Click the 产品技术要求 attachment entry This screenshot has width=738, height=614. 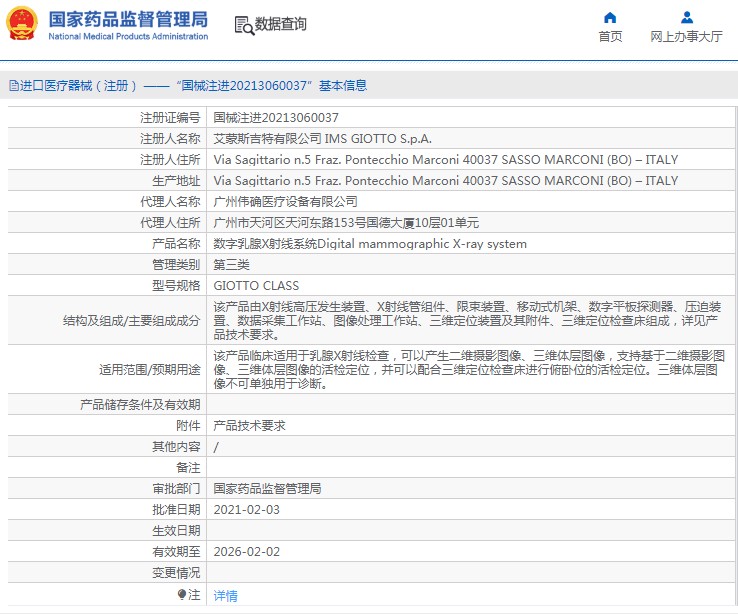pyautogui.click(x=249, y=425)
